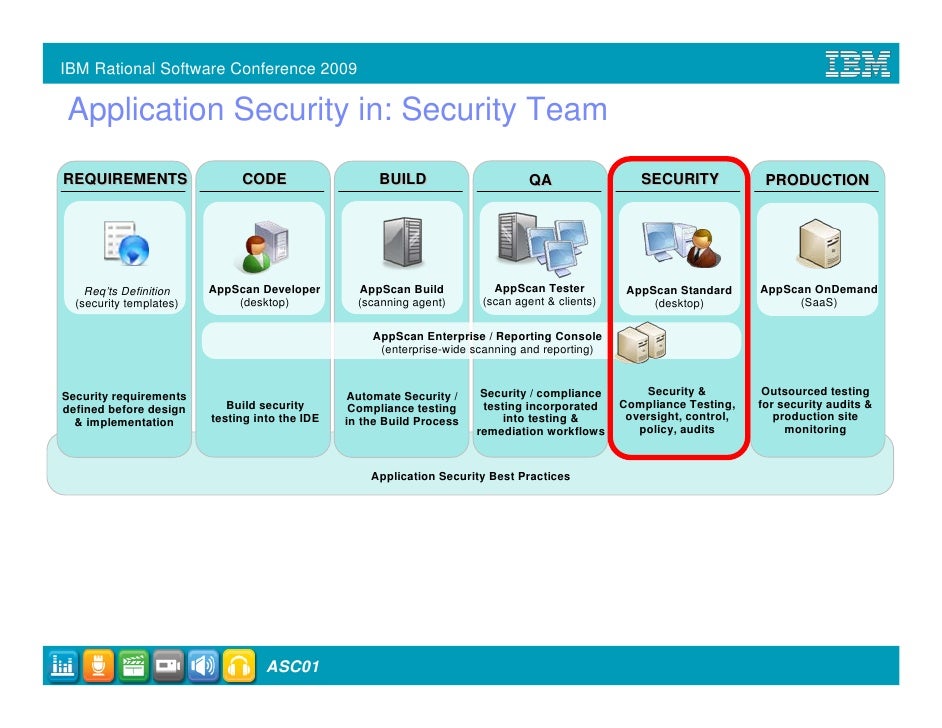Click the server and monitors icon under QA

[542, 242]
